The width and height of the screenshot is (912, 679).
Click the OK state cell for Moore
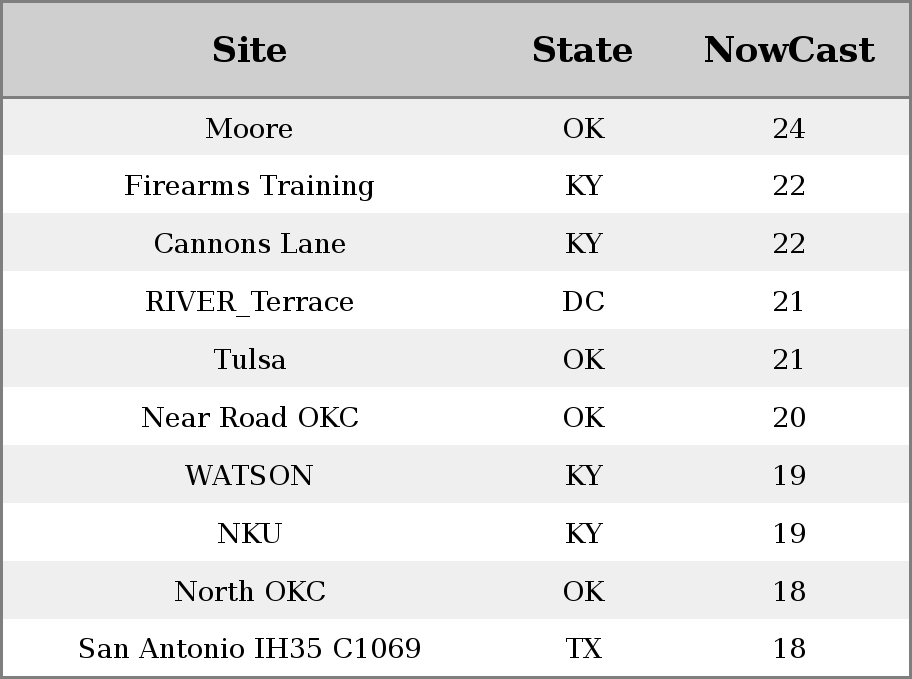[x=583, y=128]
